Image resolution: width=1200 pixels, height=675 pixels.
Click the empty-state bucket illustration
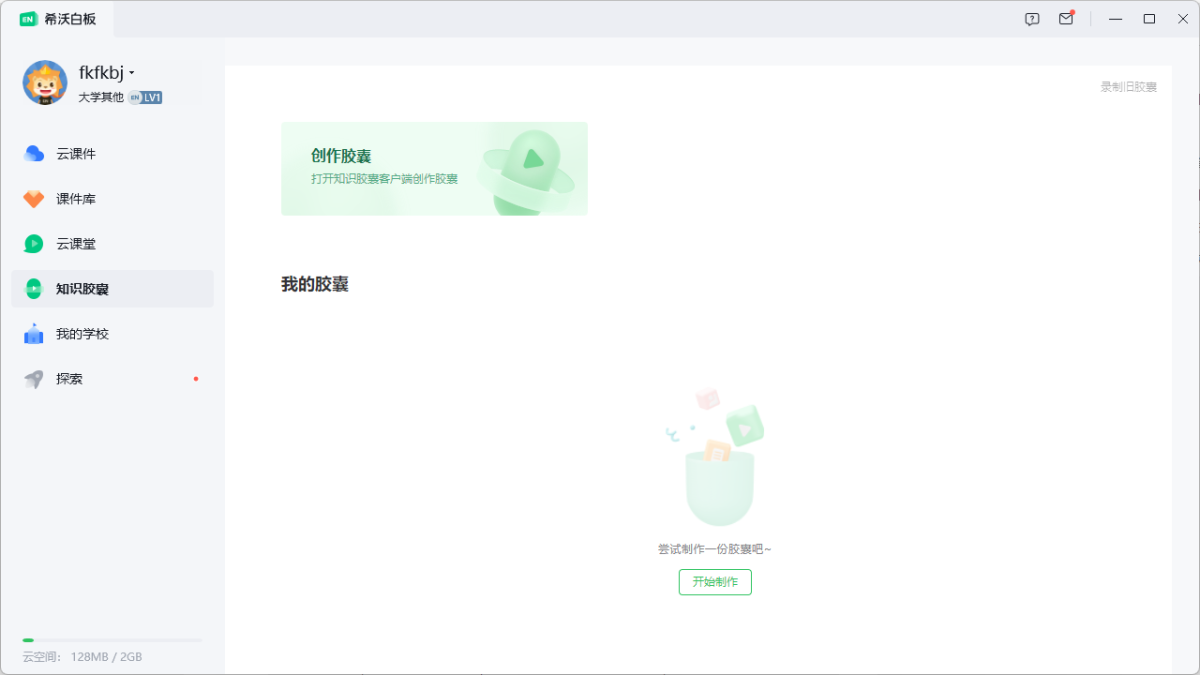[x=715, y=457]
